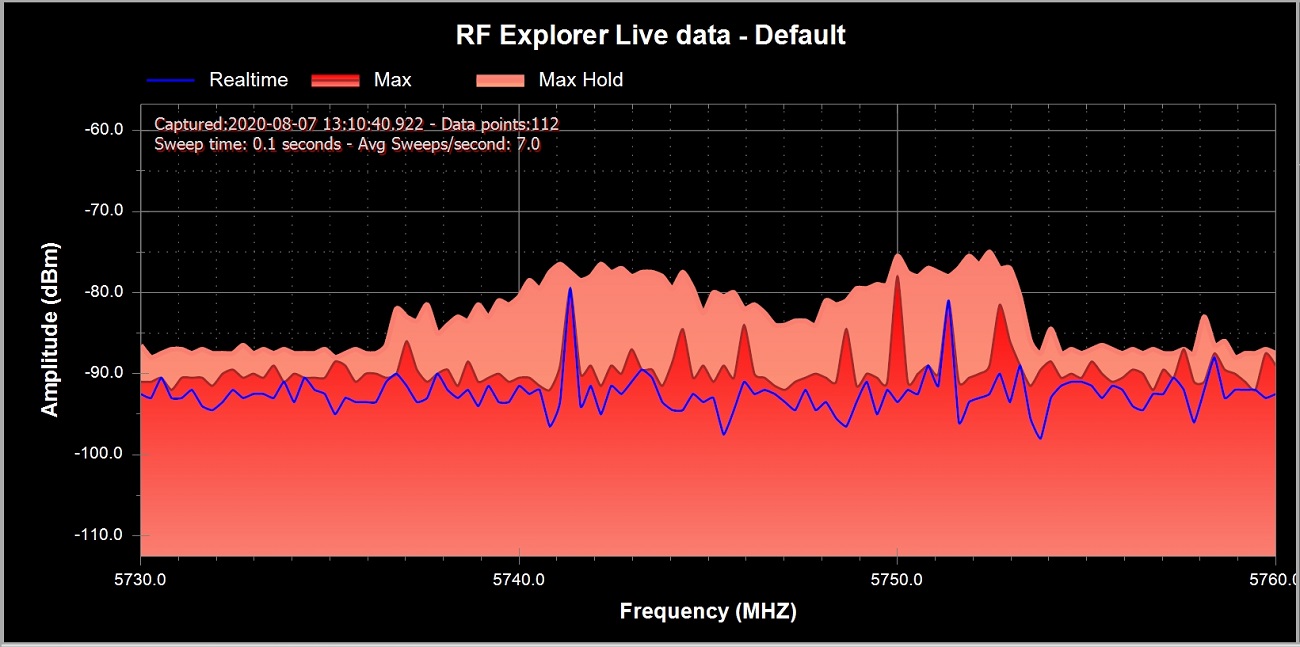Click the chart title RF Explorer Live data
This screenshot has width=1300, height=647.
tap(650, 35)
